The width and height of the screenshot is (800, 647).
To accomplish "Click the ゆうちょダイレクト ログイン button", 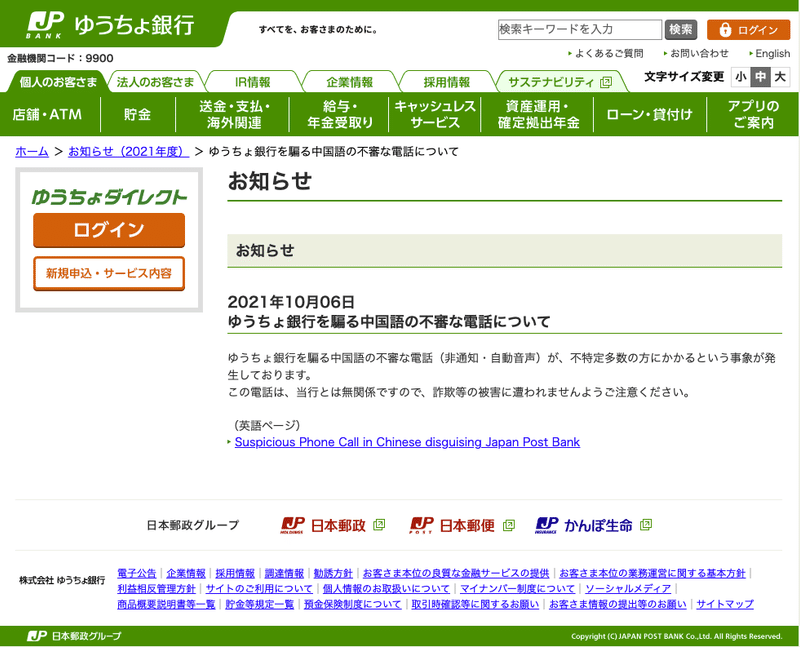I will pos(109,230).
